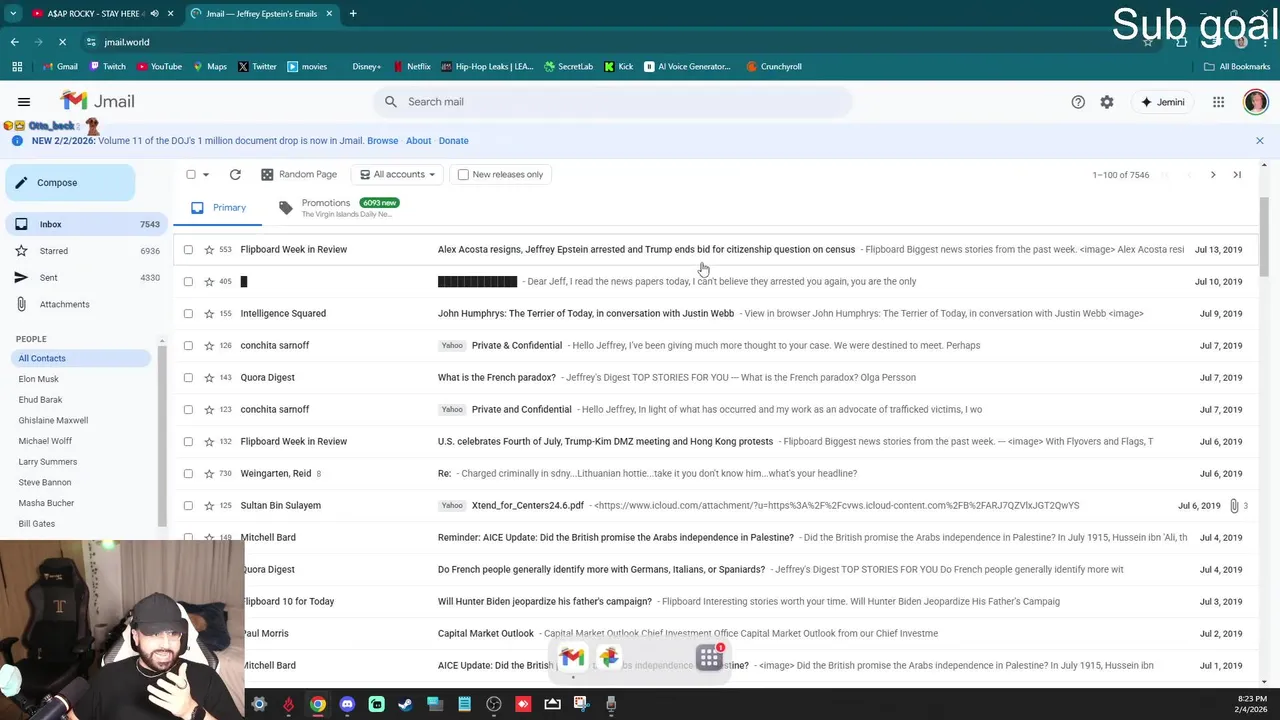Follow the Browse link in banner
Image resolution: width=1280 pixels, height=720 pixels.
(x=382, y=141)
